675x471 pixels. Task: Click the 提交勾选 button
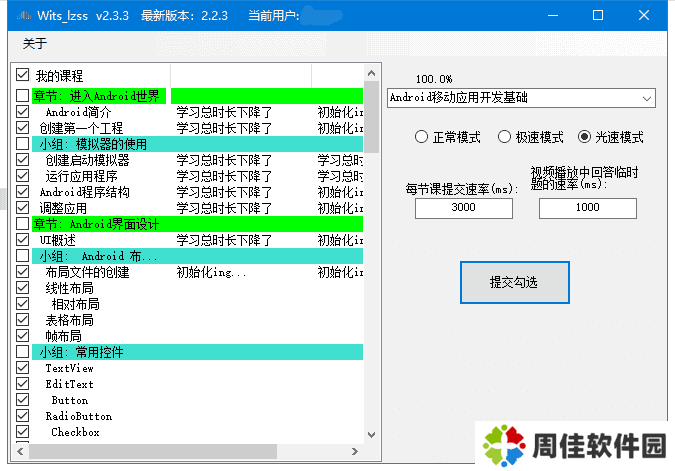[x=514, y=282]
